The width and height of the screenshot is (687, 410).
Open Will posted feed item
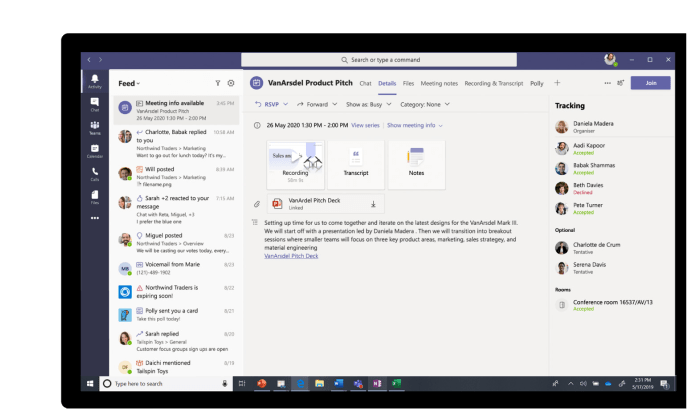coord(176,177)
